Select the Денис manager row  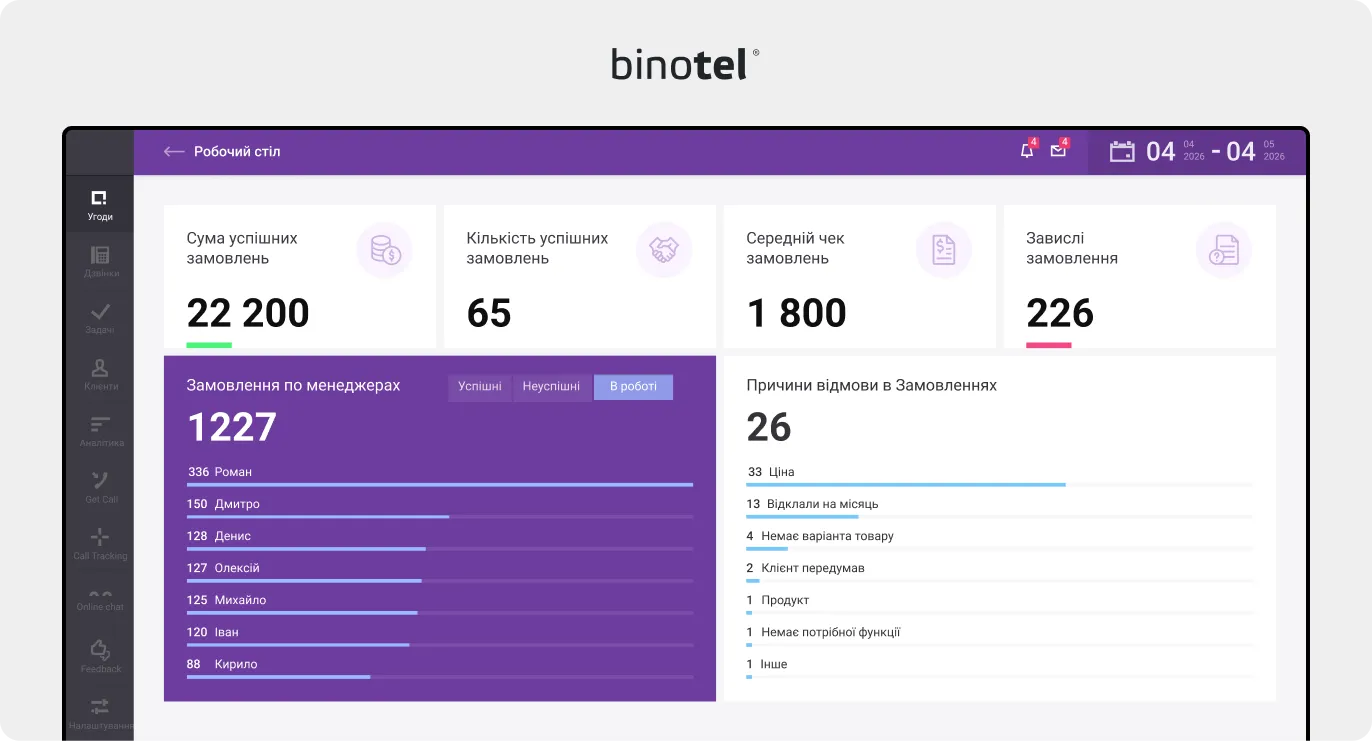tap(440, 539)
